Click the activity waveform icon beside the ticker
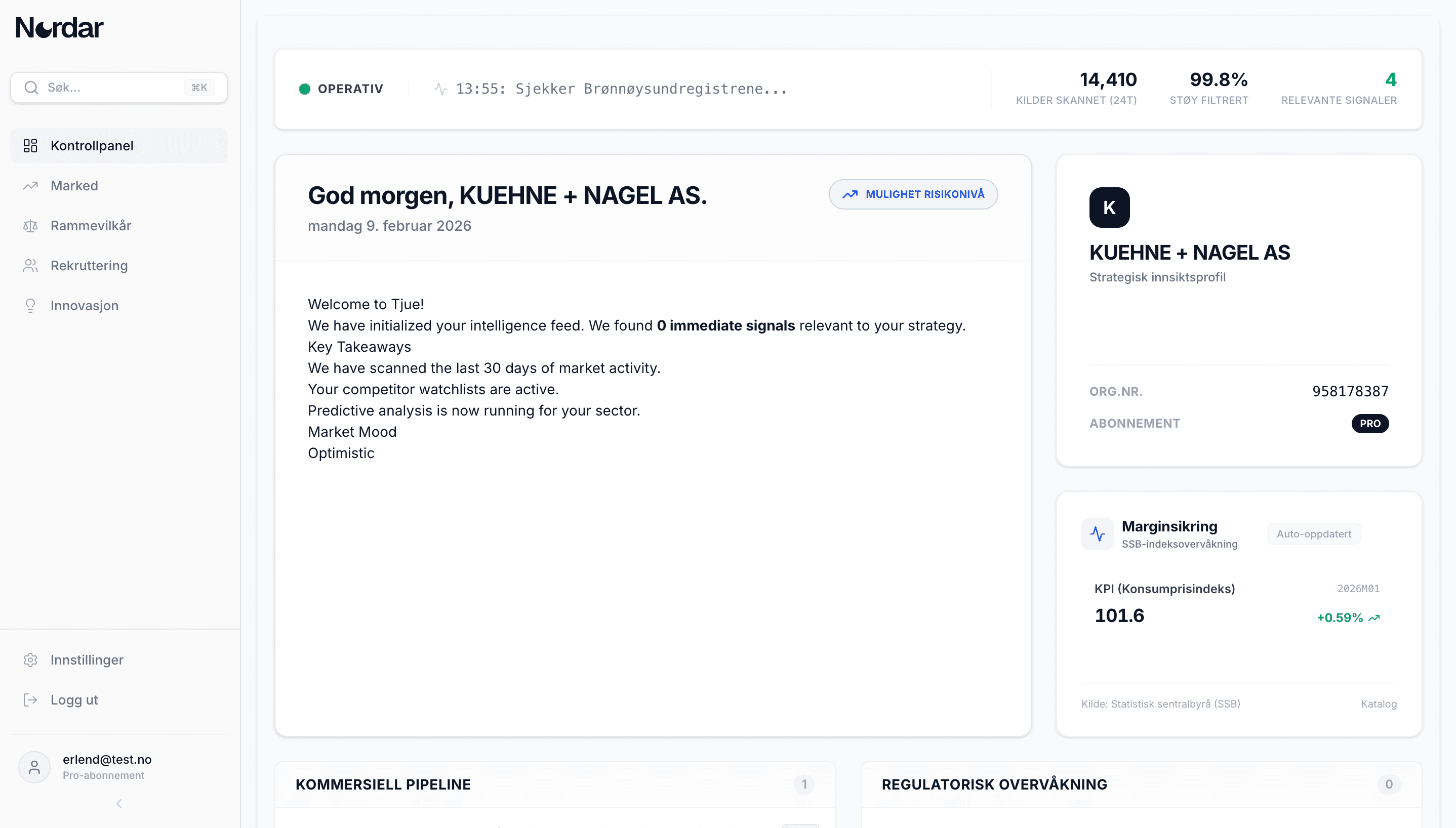This screenshot has width=1456, height=828. click(x=441, y=88)
